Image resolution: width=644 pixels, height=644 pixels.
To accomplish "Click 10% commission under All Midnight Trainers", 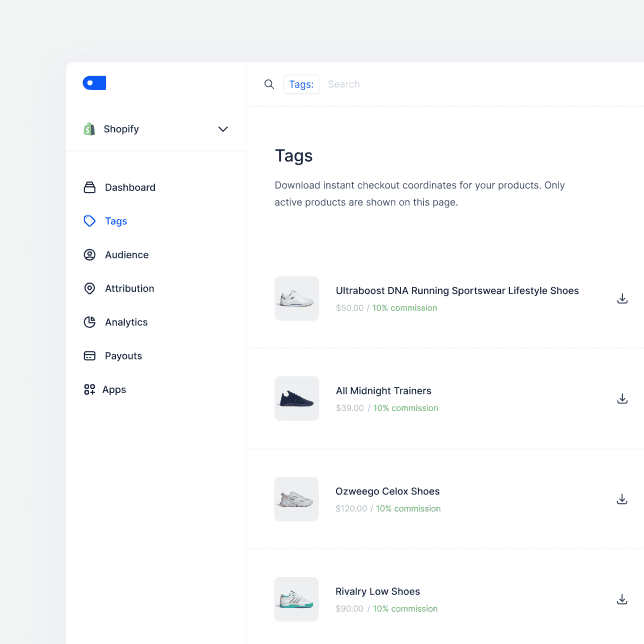I will click(406, 408).
